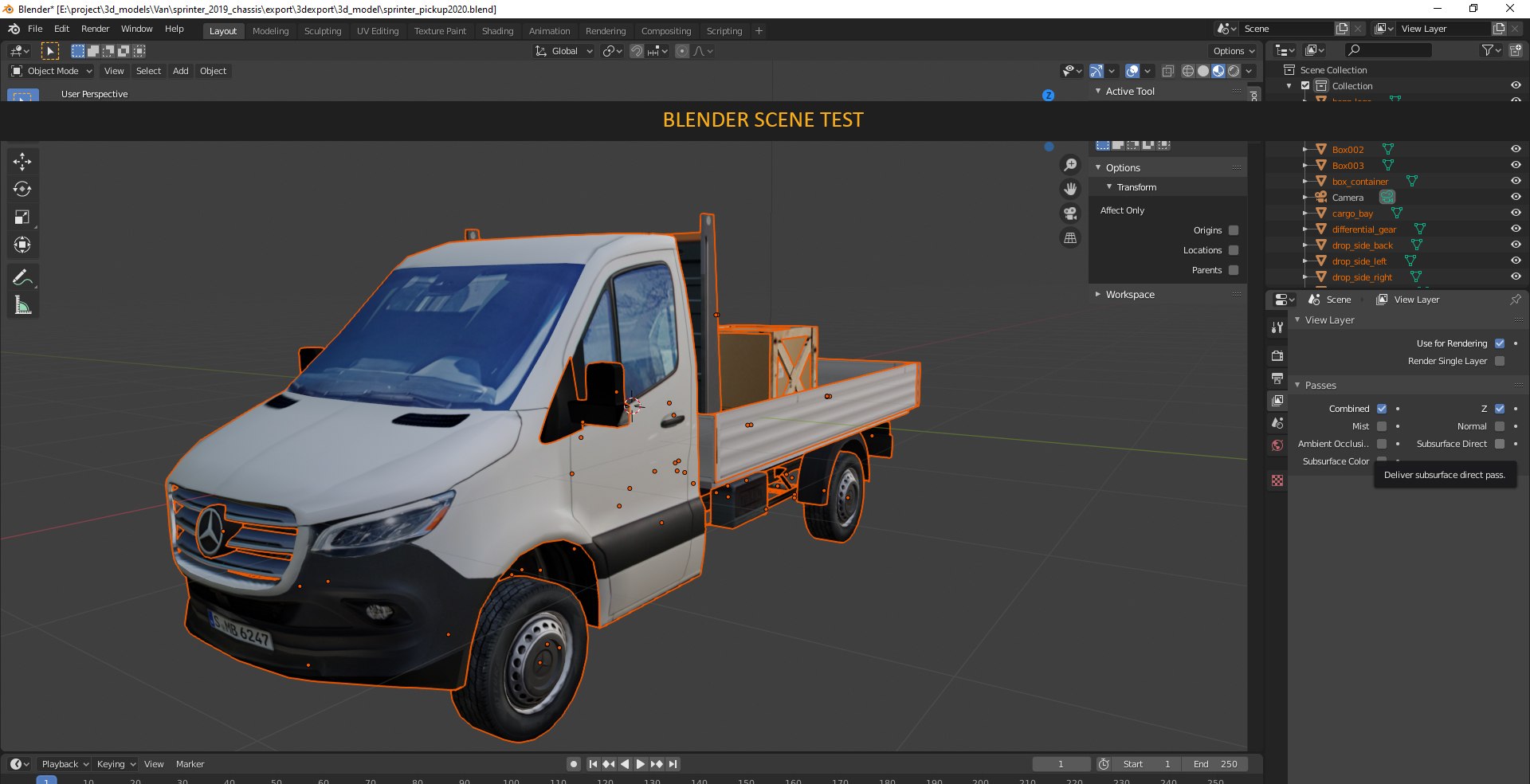Enable the Origins checkbox
The image size is (1530, 784).
pyautogui.click(x=1234, y=230)
